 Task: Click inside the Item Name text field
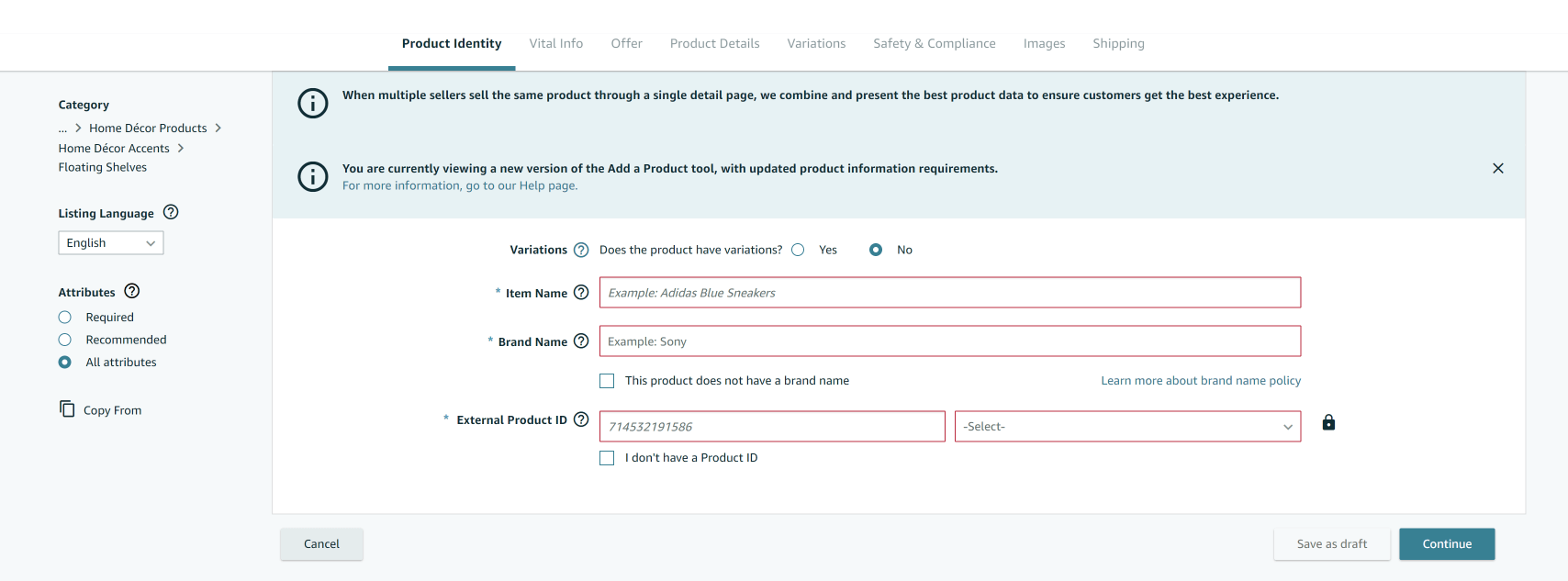click(949, 293)
